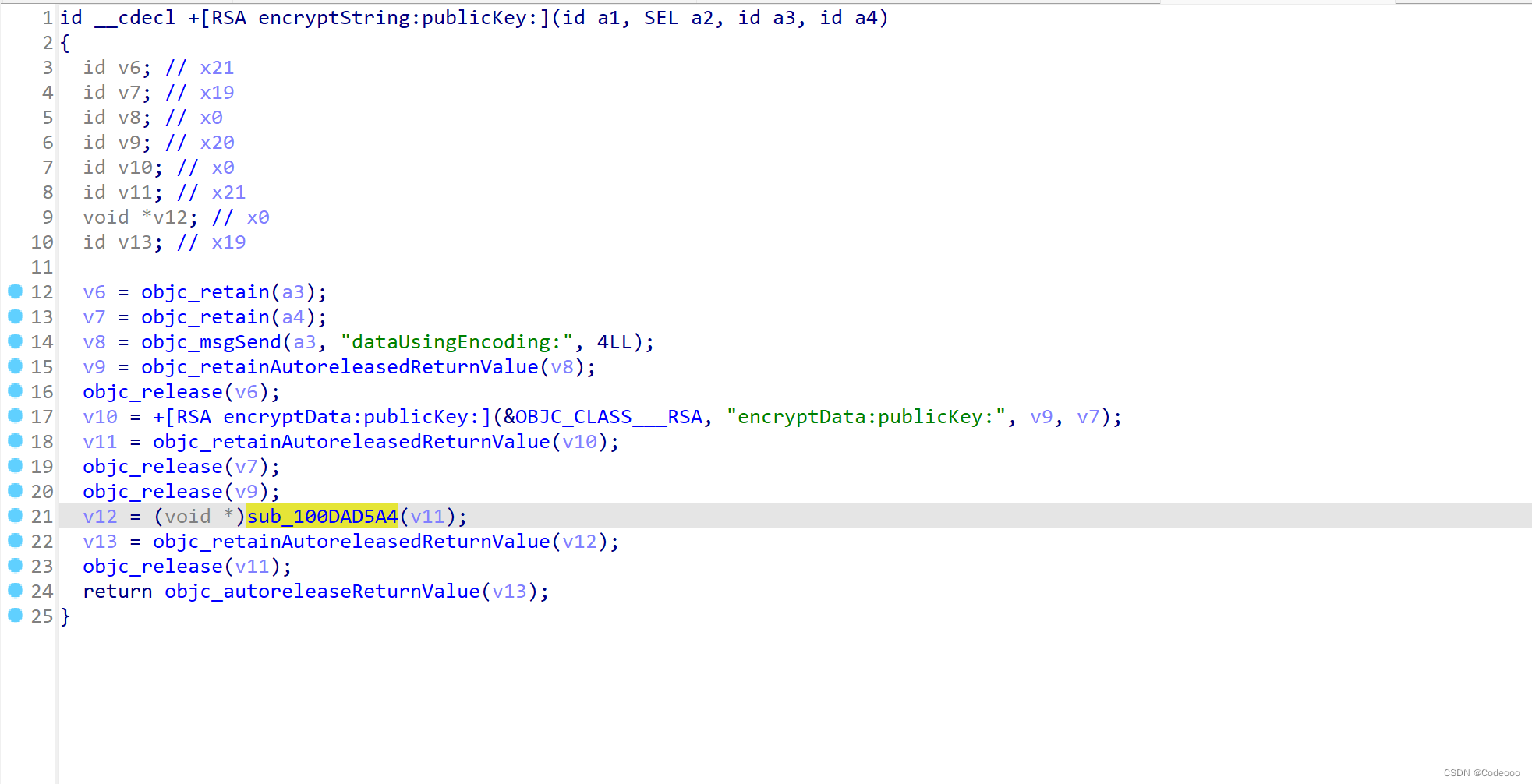
Task: Toggle breakpoint dot on line 25
Action: (x=16, y=616)
